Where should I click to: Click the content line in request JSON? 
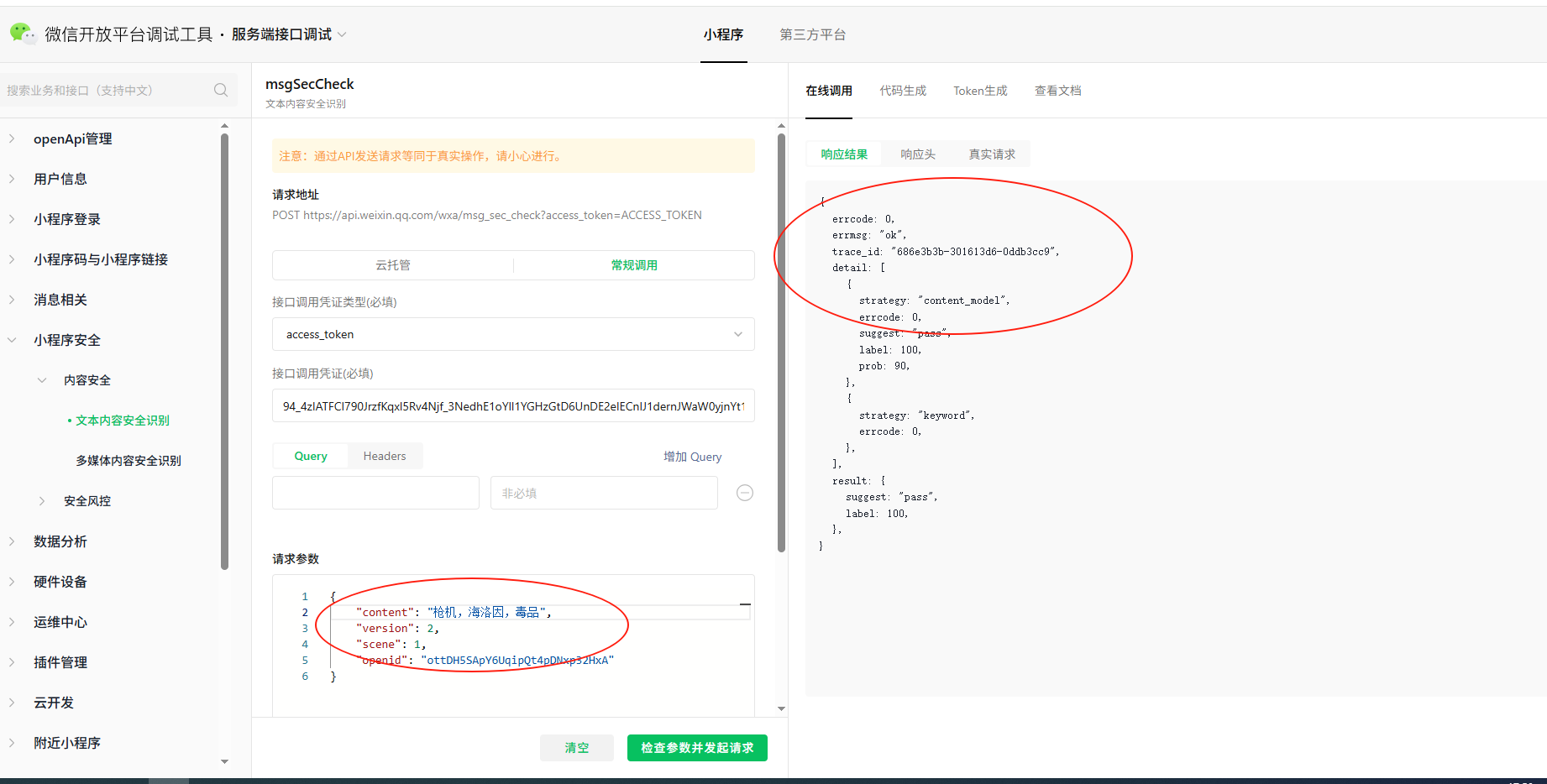454,612
